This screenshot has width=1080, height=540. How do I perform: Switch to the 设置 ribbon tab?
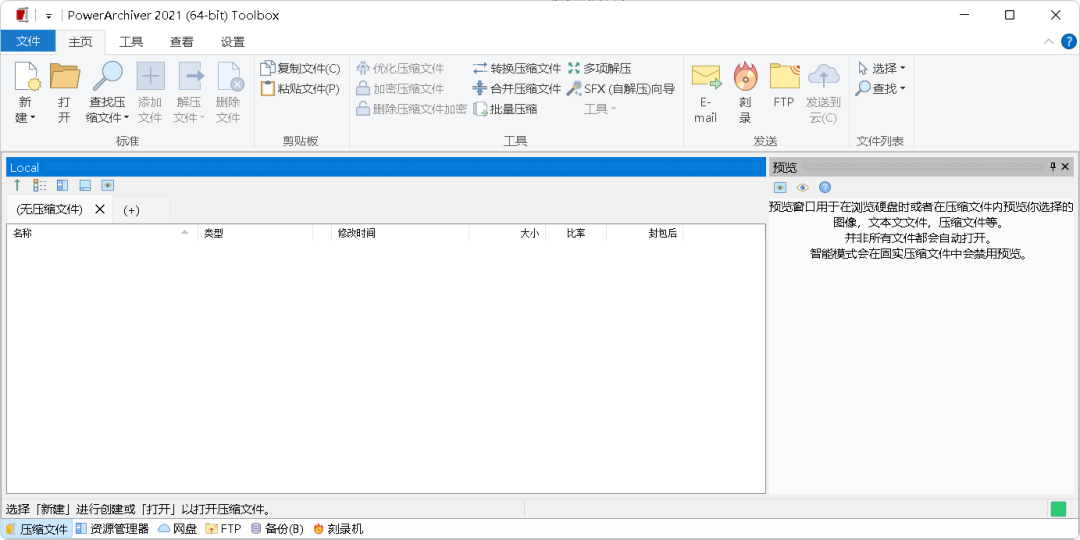pos(233,41)
